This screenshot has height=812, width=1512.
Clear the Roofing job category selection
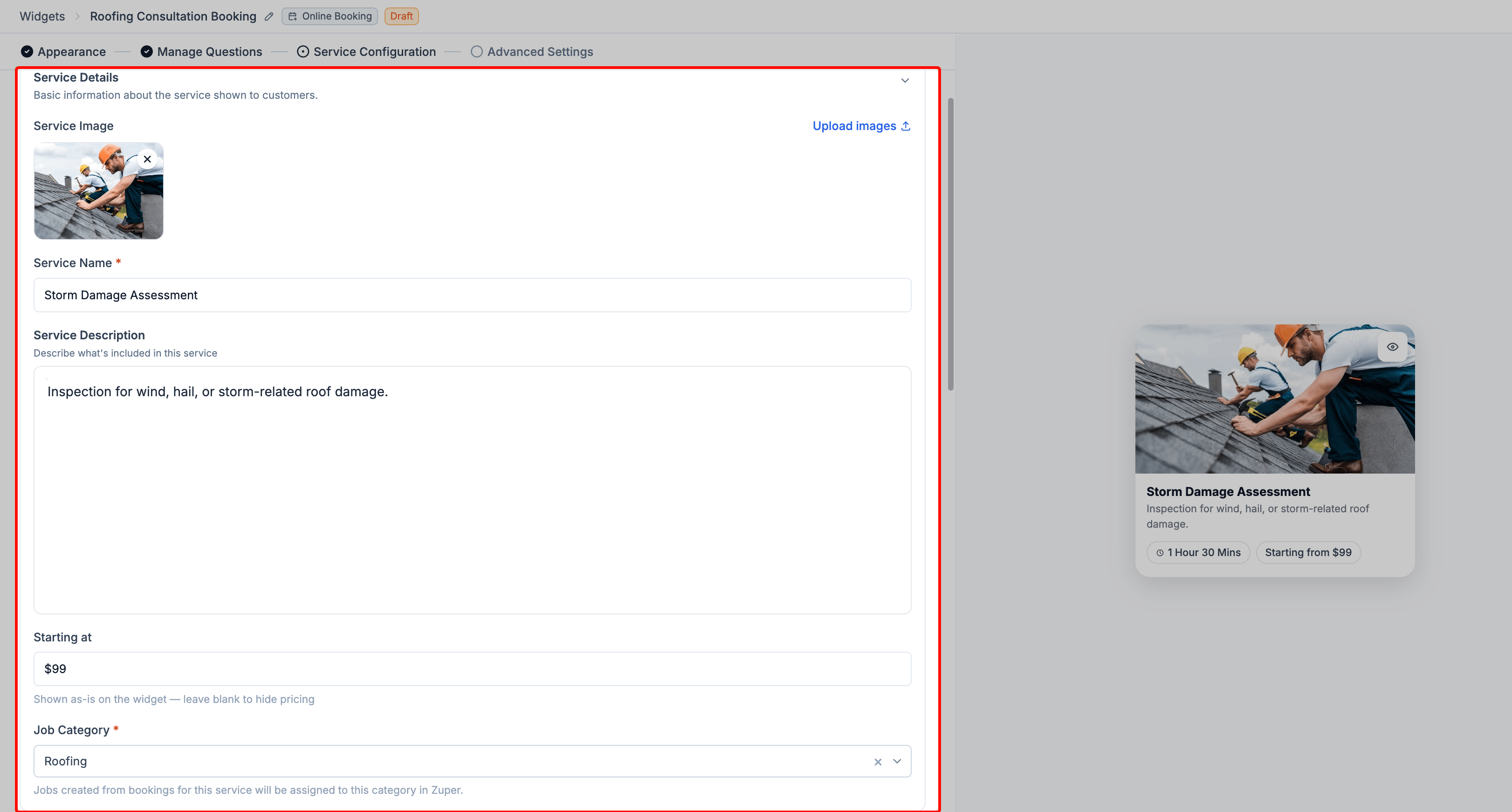coord(878,762)
